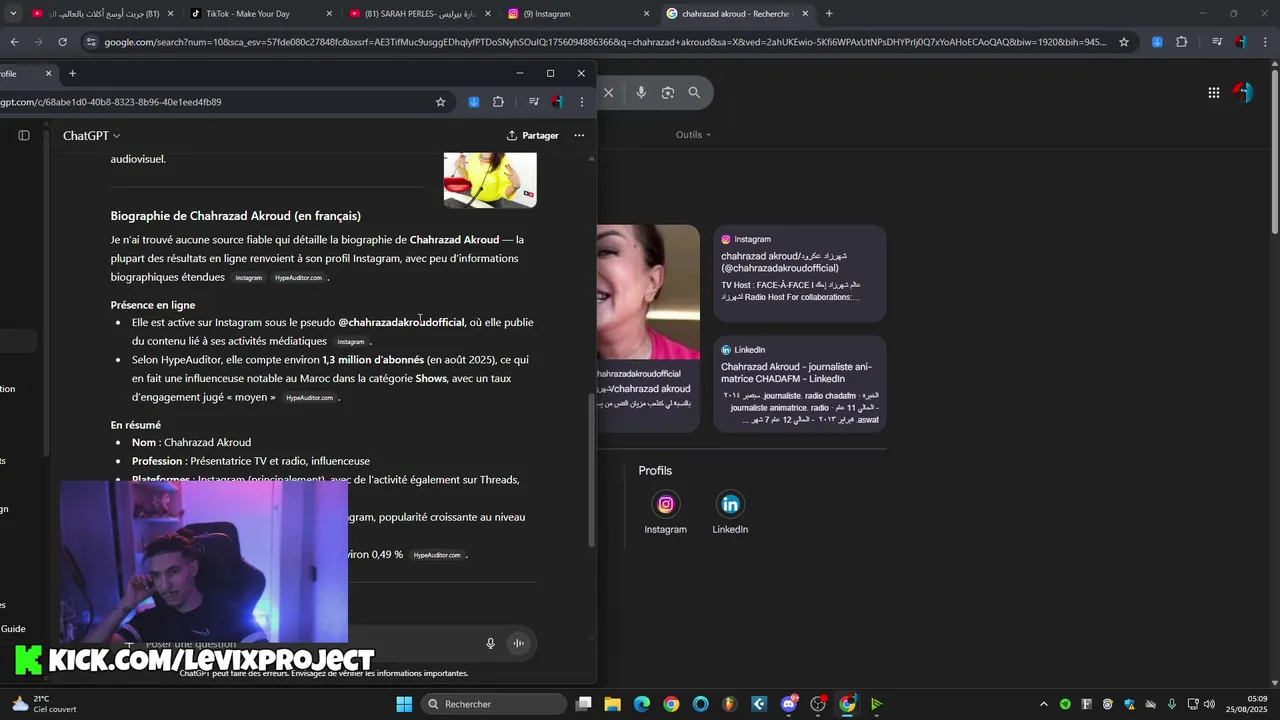Expand the Outils dropdown in Google results
The height and width of the screenshot is (720, 1280).
tap(693, 135)
